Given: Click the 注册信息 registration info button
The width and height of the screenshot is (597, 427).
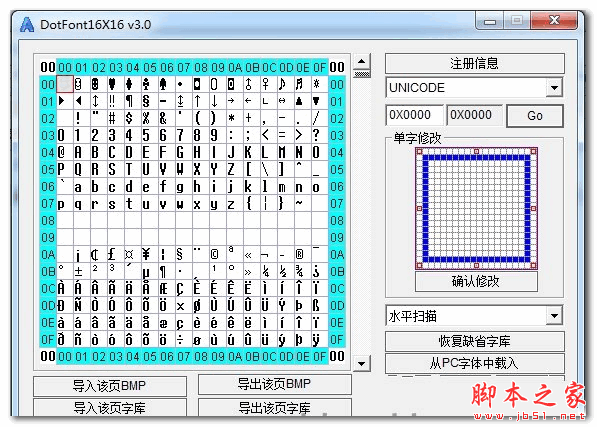Looking at the screenshot, I should pyautogui.click(x=474, y=63).
